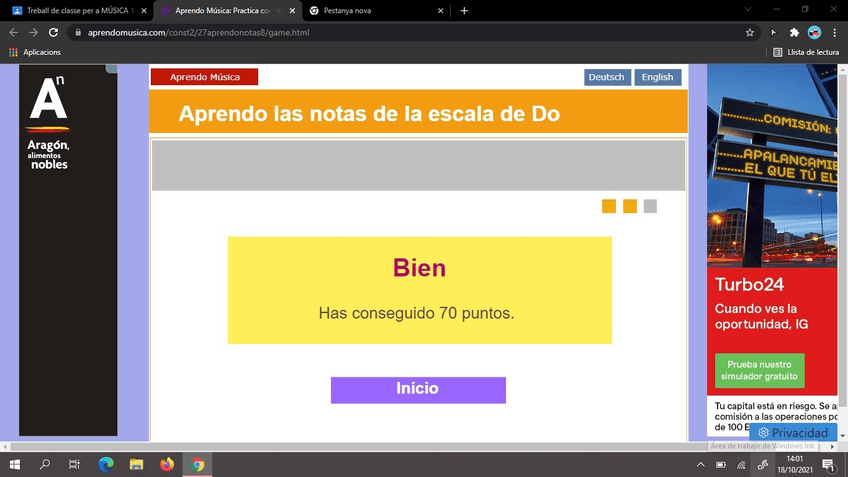
Task: Switch to Pestanya nova tab
Action: (370, 10)
